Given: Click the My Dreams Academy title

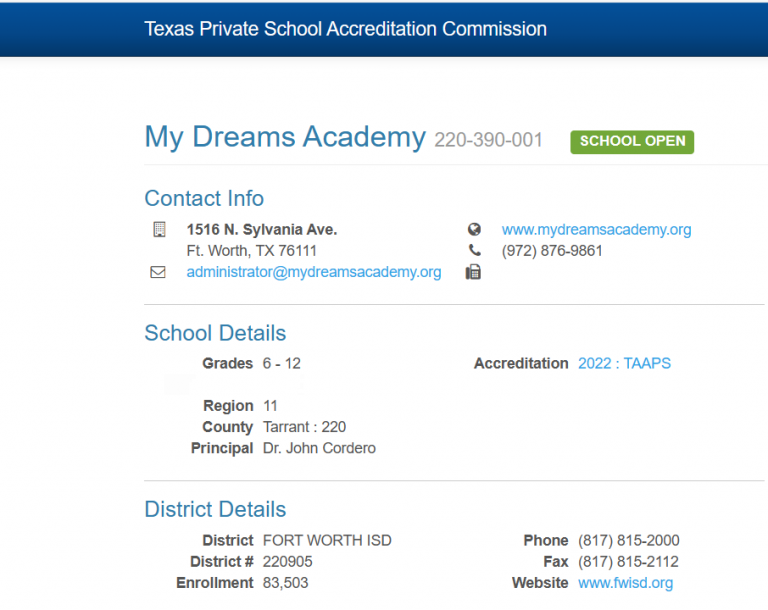Looking at the screenshot, I should coord(285,137).
